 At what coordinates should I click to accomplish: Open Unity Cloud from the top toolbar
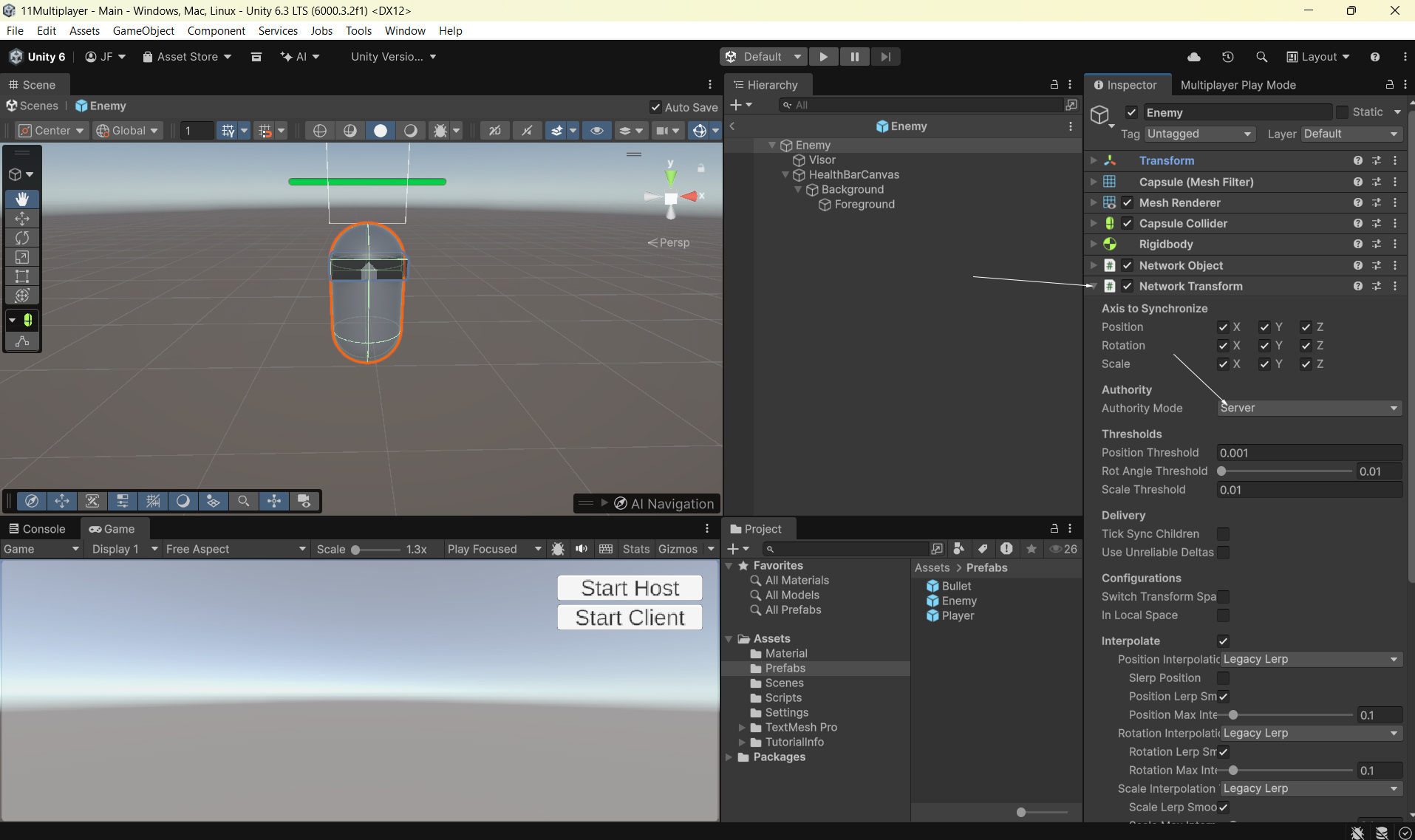1193,57
